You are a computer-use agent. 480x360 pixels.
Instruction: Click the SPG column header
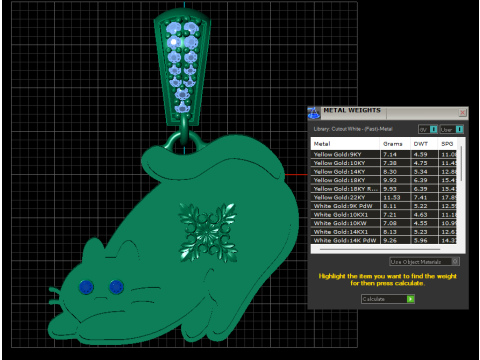pos(447,144)
